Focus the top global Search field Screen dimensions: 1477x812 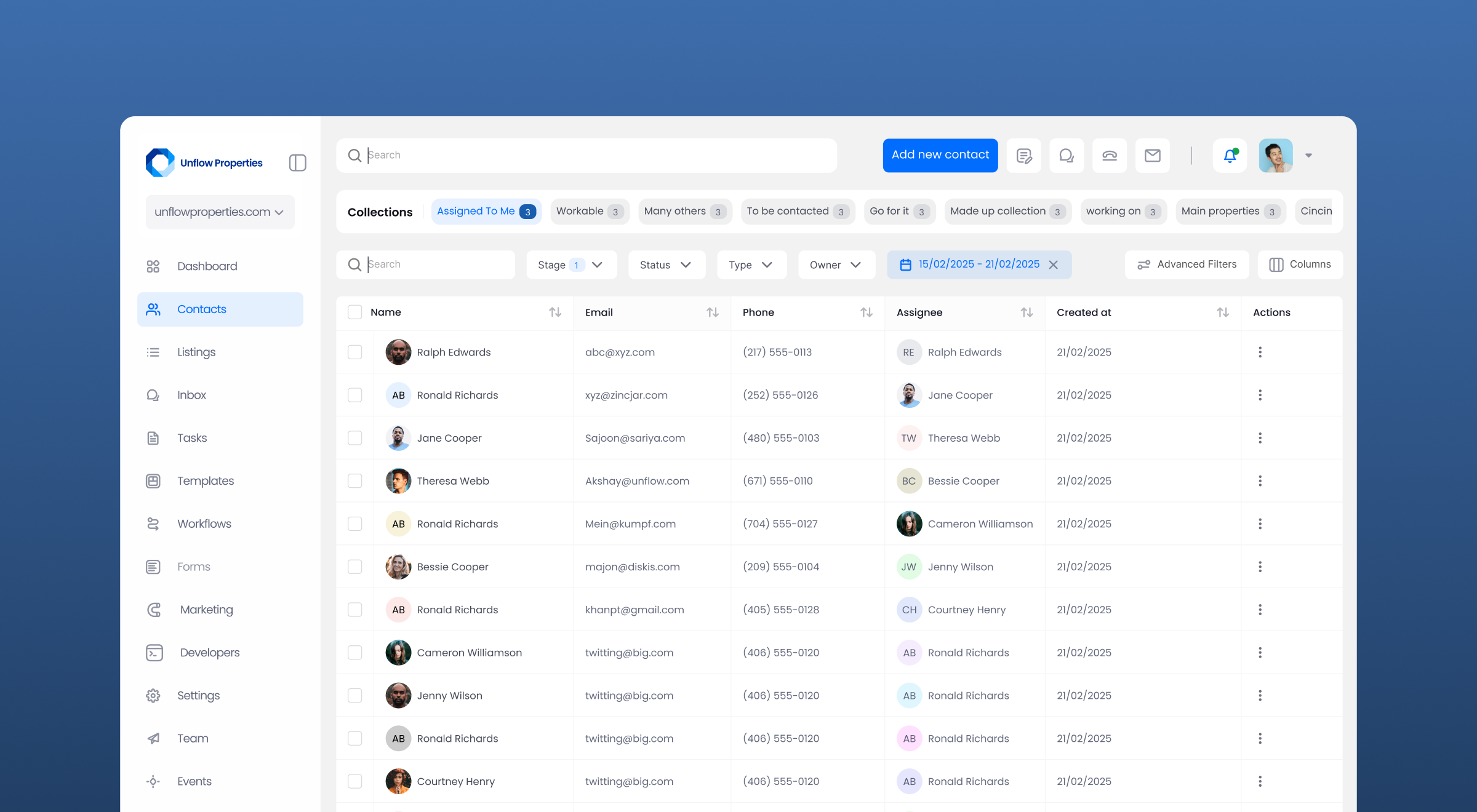click(x=586, y=156)
